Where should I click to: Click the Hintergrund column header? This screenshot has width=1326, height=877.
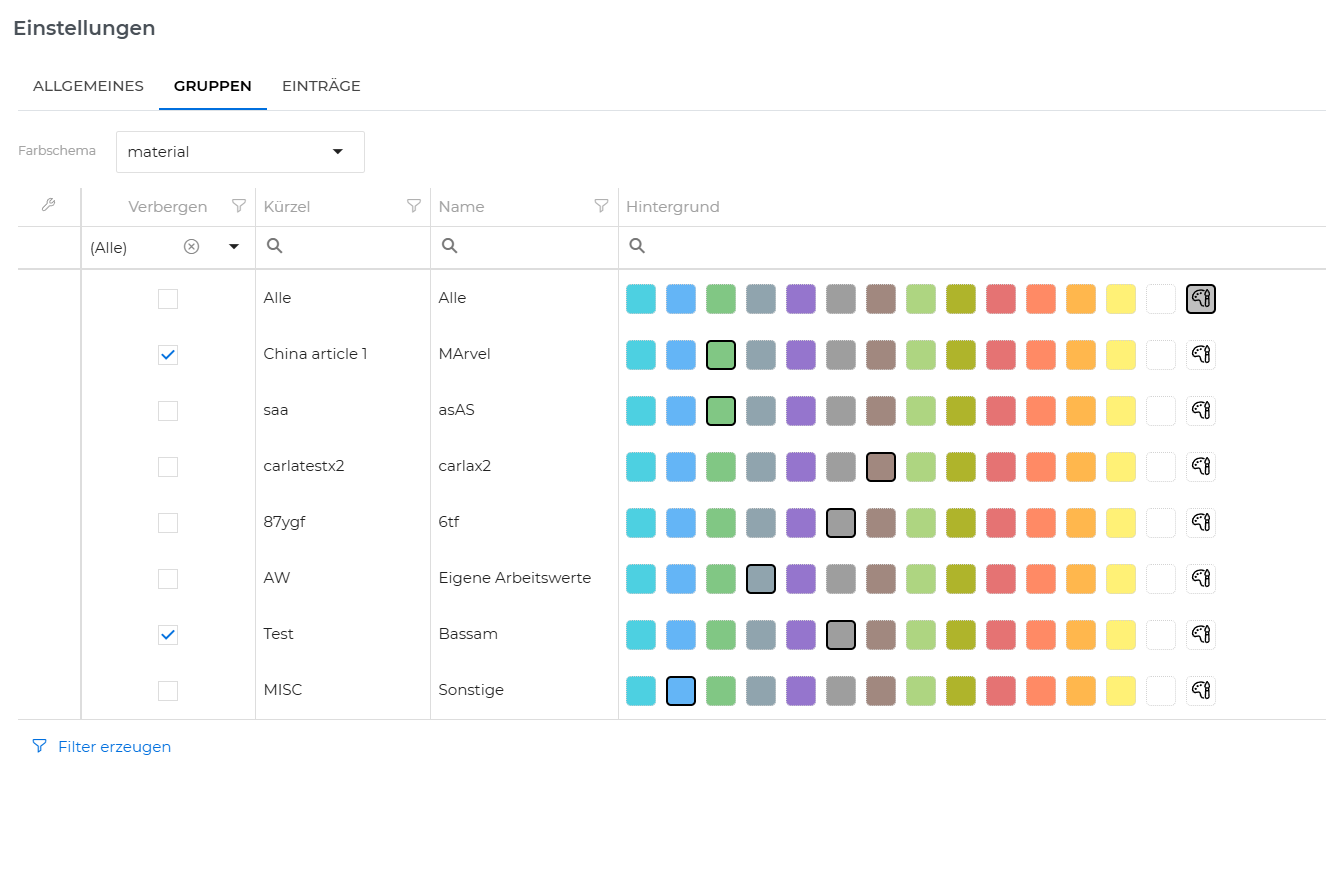pos(673,207)
